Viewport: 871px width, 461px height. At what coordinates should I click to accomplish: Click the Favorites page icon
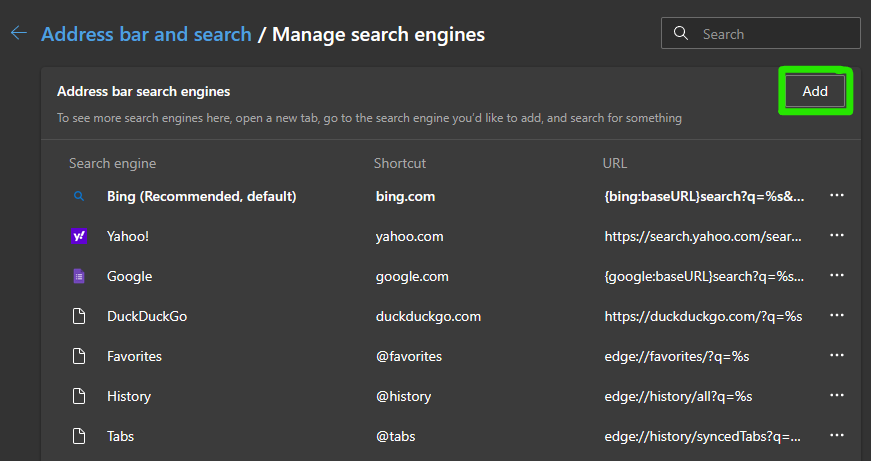tap(79, 356)
